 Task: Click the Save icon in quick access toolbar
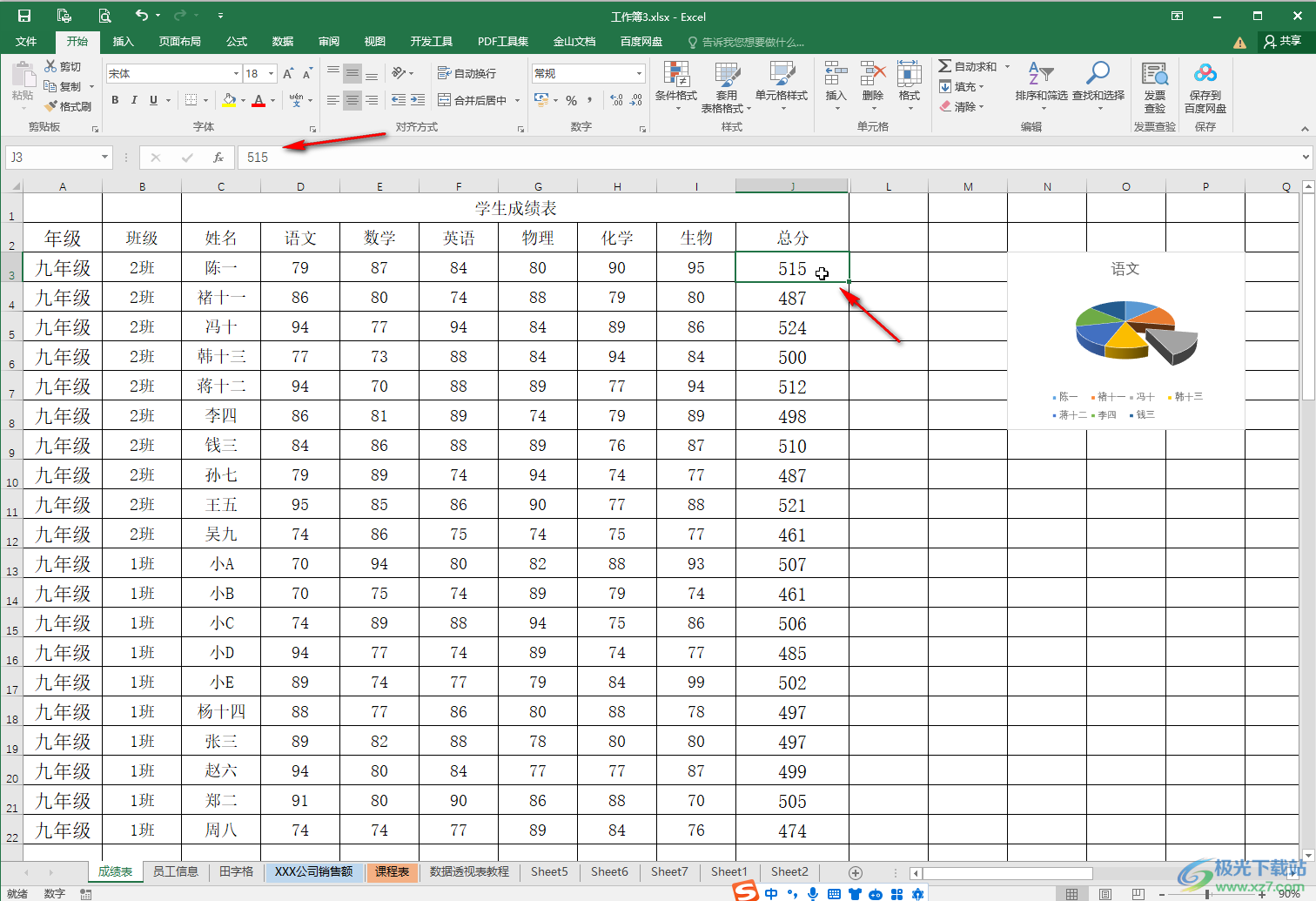(24, 16)
